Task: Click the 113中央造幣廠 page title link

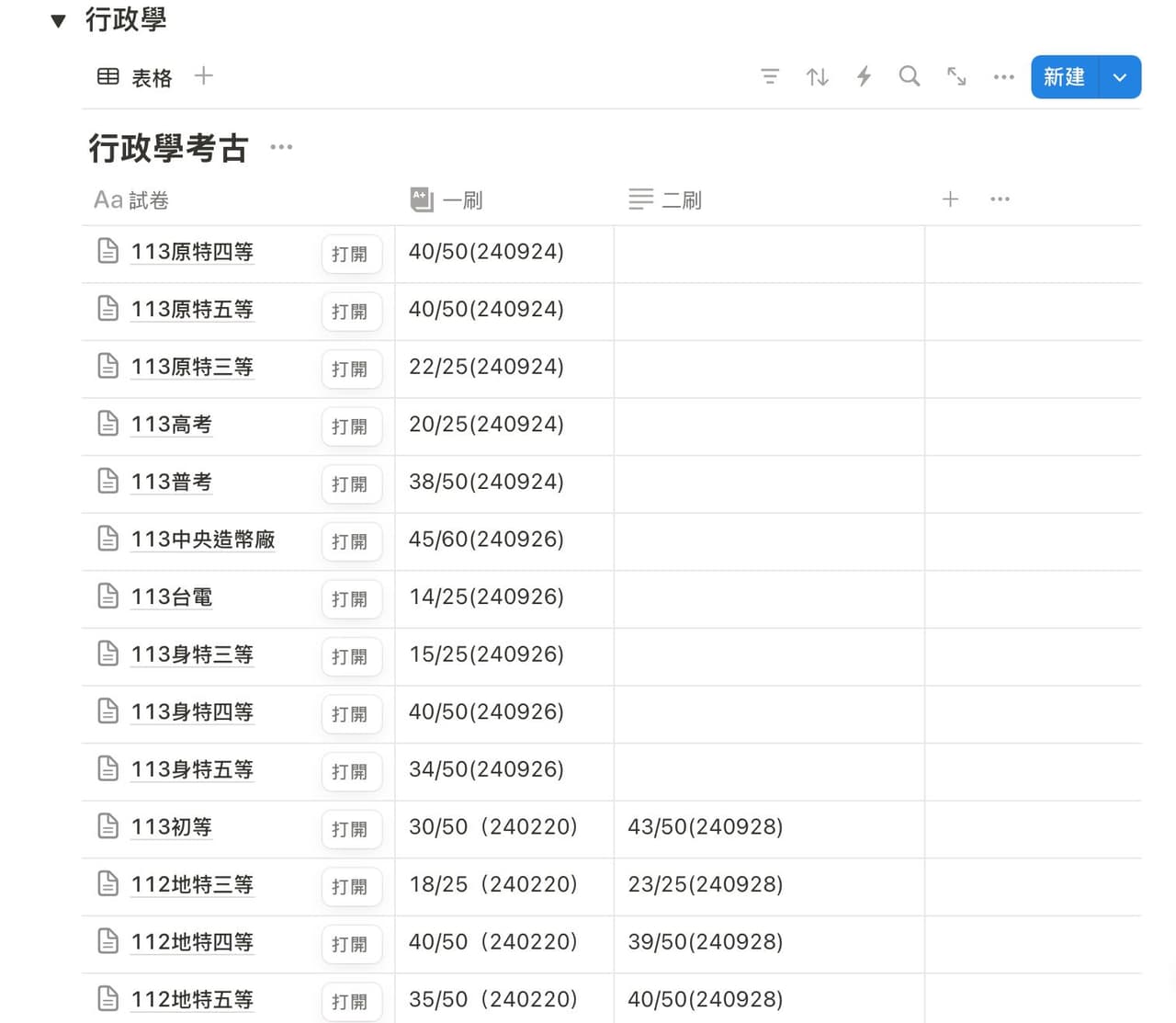Action: click(x=203, y=540)
